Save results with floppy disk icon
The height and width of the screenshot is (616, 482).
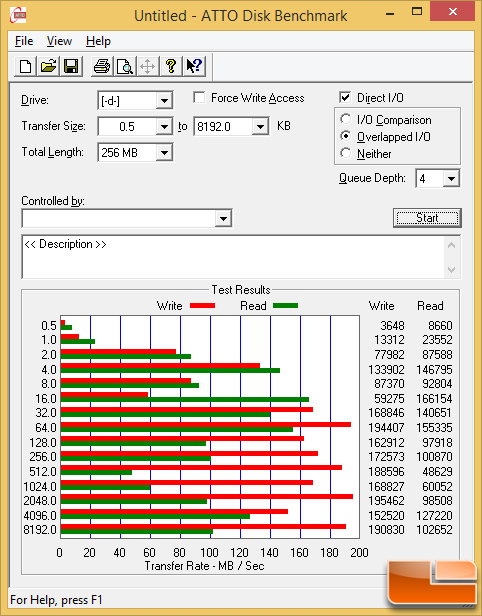tap(71, 66)
